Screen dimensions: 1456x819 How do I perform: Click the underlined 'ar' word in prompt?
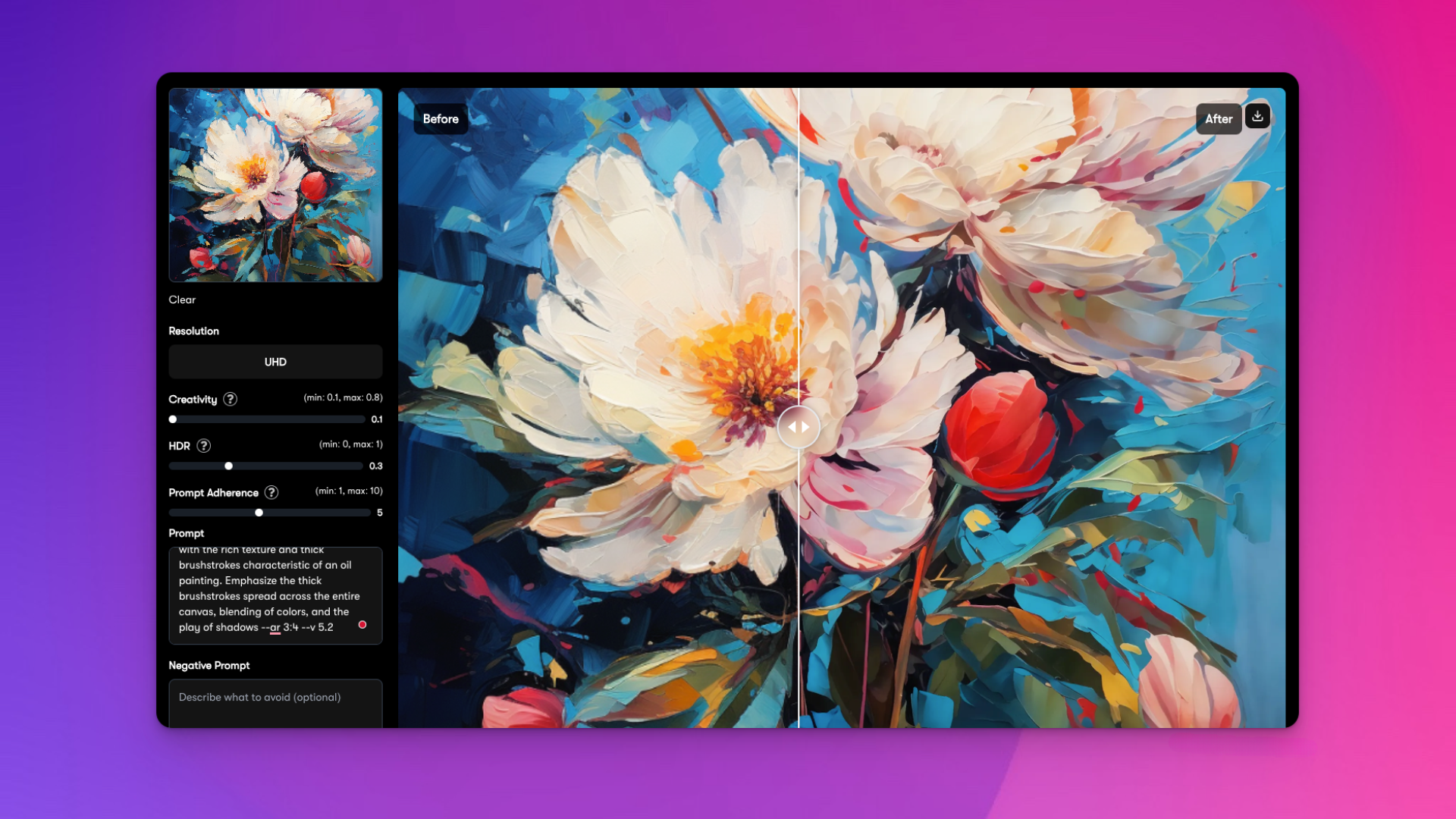(x=275, y=627)
